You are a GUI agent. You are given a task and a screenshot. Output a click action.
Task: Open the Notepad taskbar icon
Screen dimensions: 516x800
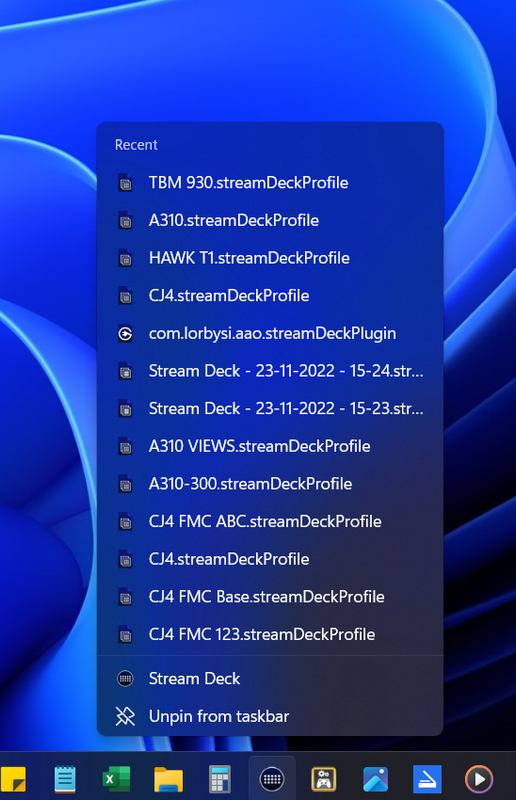pyautogui.click(x=65, y=779)
